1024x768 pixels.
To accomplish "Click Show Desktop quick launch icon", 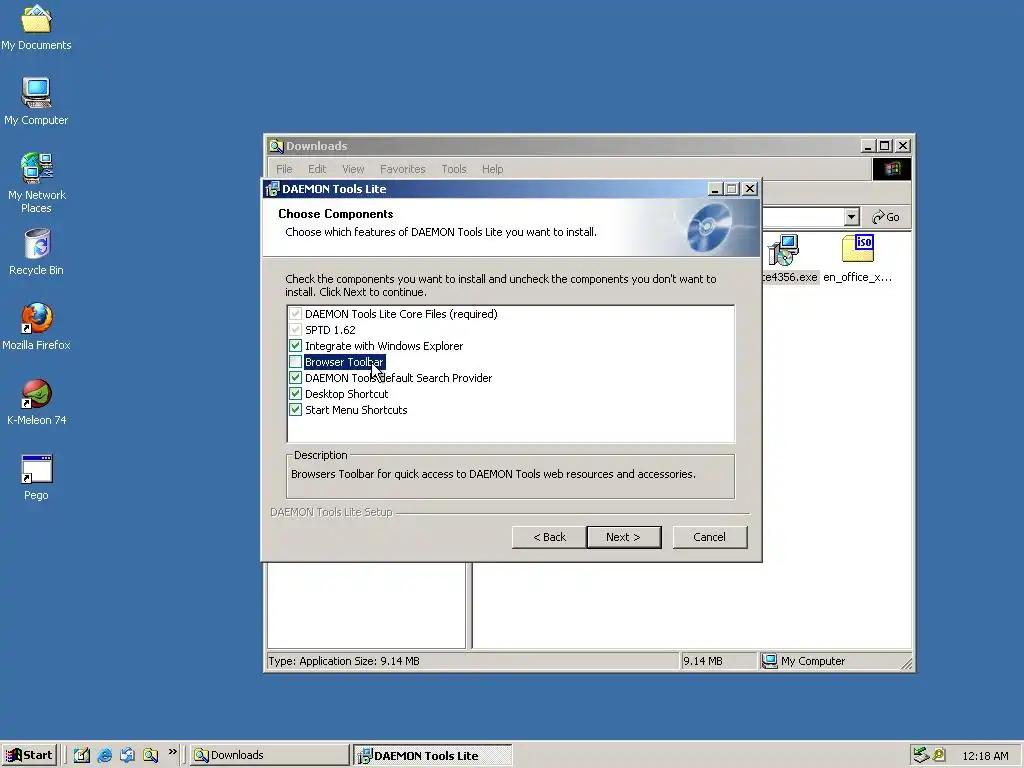I will [x=82, y=755].
